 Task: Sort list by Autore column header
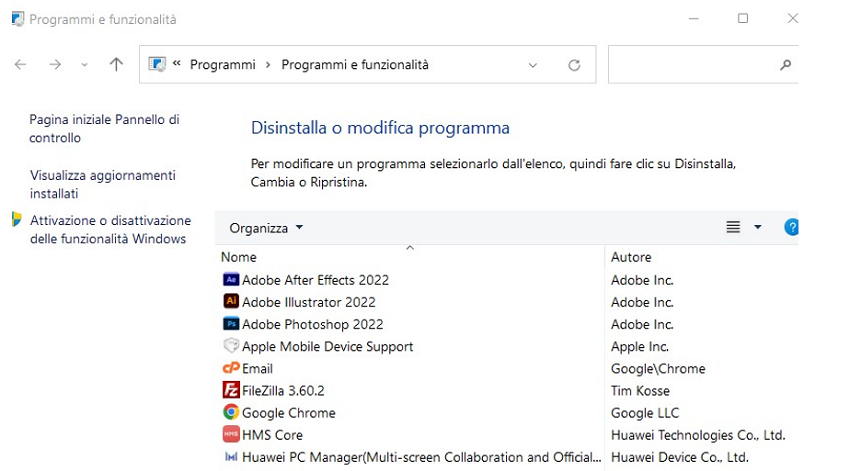631,257
